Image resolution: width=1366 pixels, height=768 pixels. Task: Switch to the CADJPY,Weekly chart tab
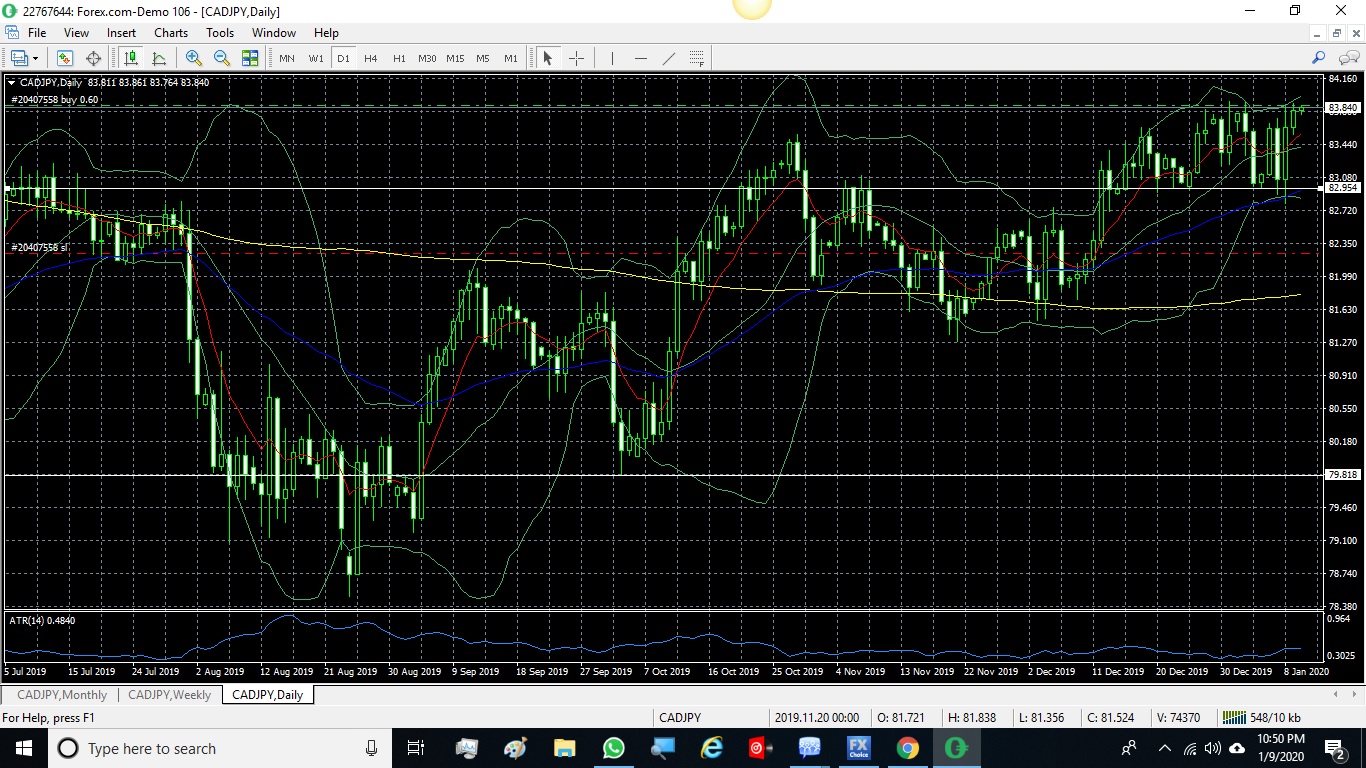click(169, 695)
